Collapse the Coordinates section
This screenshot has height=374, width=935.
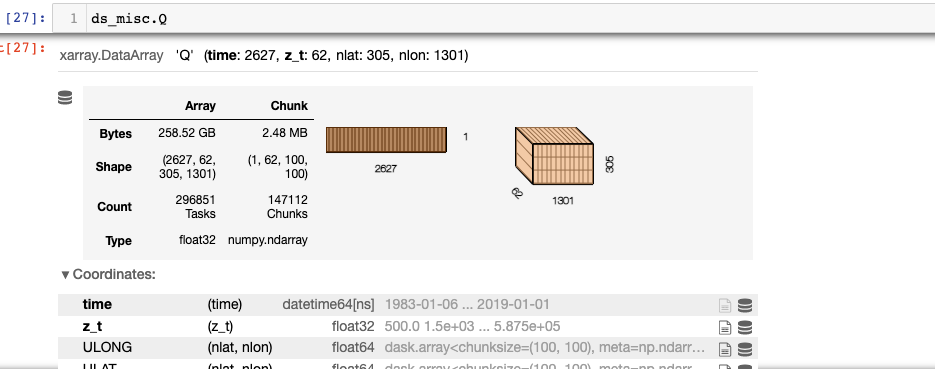click(x=109, y=274)
